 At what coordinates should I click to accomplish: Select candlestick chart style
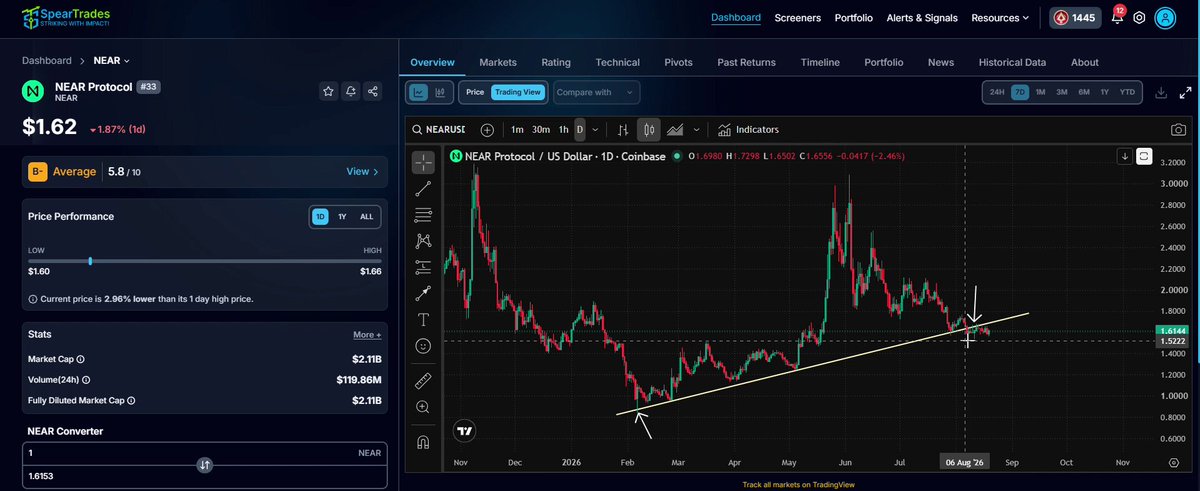click(648, 129)
